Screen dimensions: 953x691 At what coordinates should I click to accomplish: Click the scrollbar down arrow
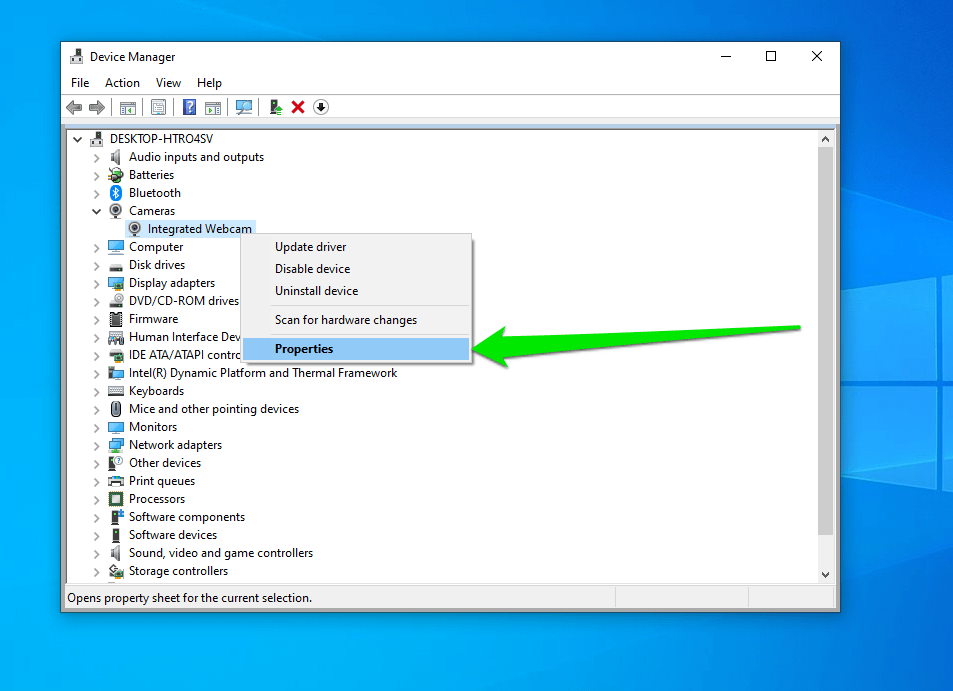pos(825,574)
